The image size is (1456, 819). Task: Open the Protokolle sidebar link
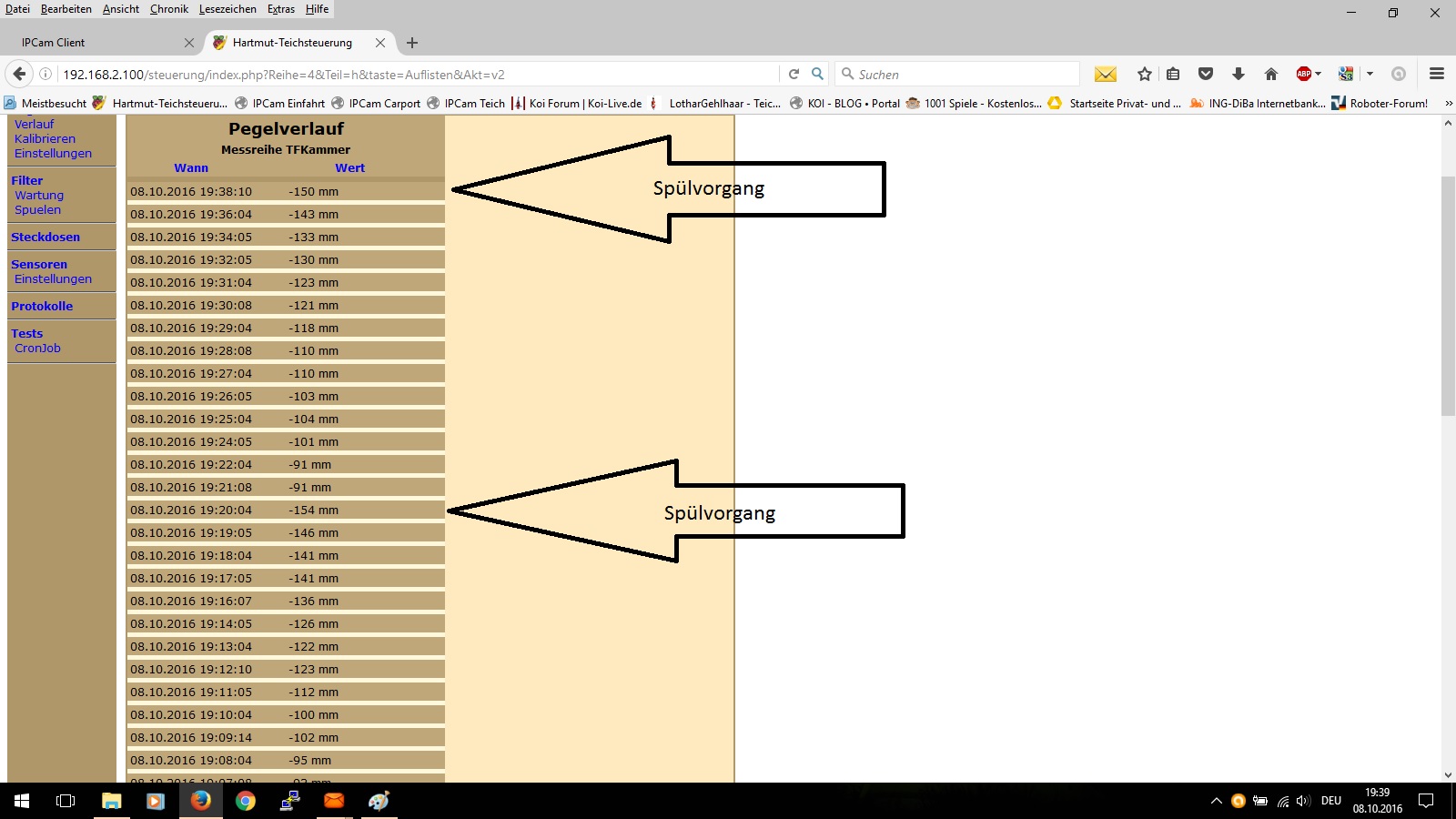pos(42,306)
